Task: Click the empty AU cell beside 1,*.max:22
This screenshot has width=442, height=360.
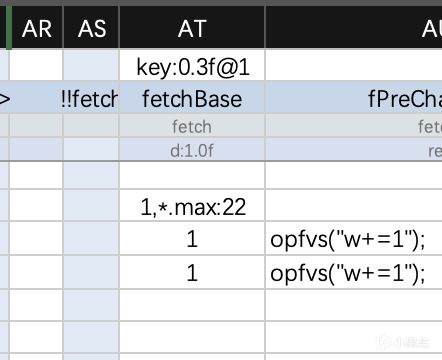Action: tap(354, 206)
